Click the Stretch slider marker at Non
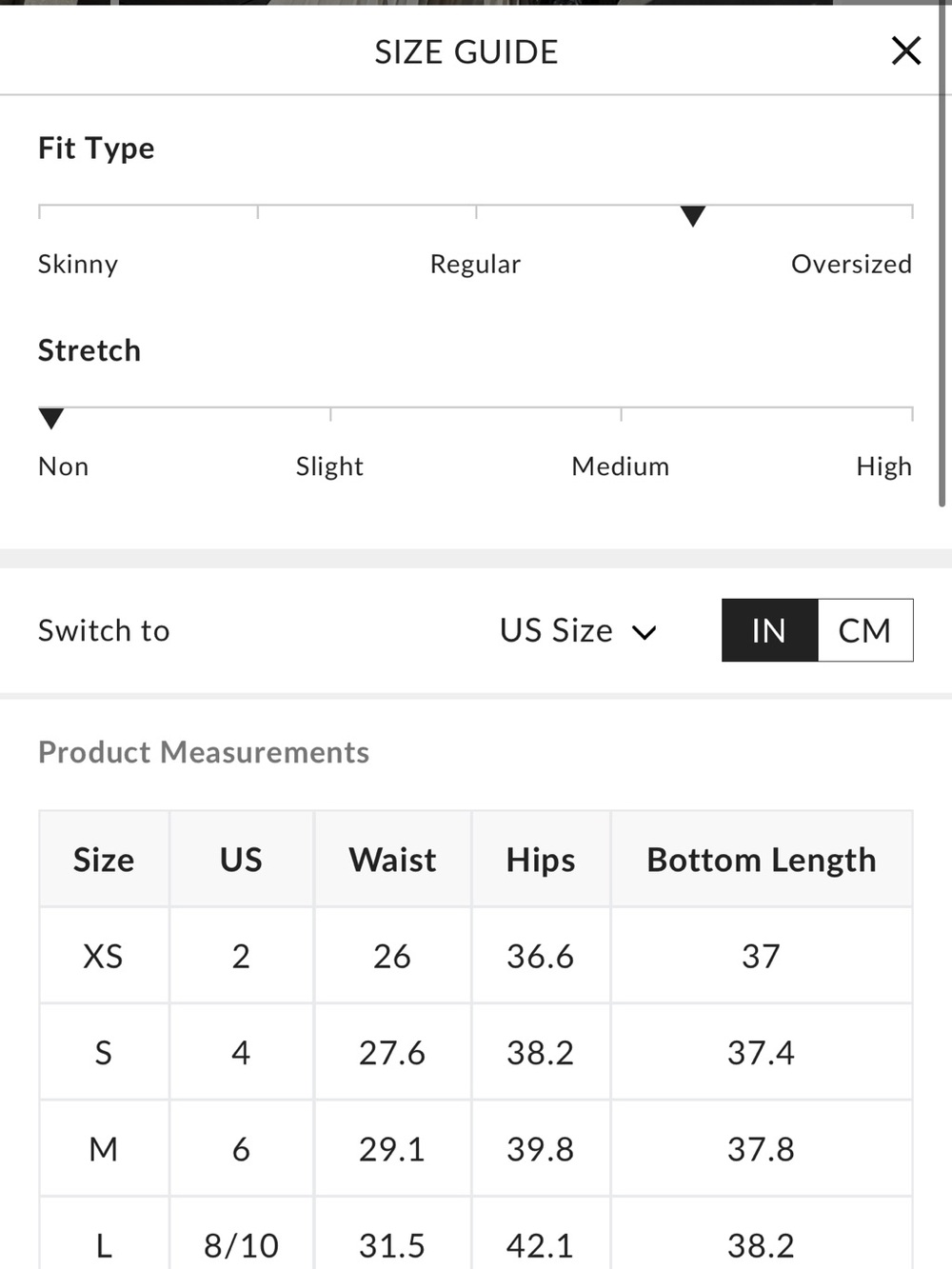 (x=51, y=419)
